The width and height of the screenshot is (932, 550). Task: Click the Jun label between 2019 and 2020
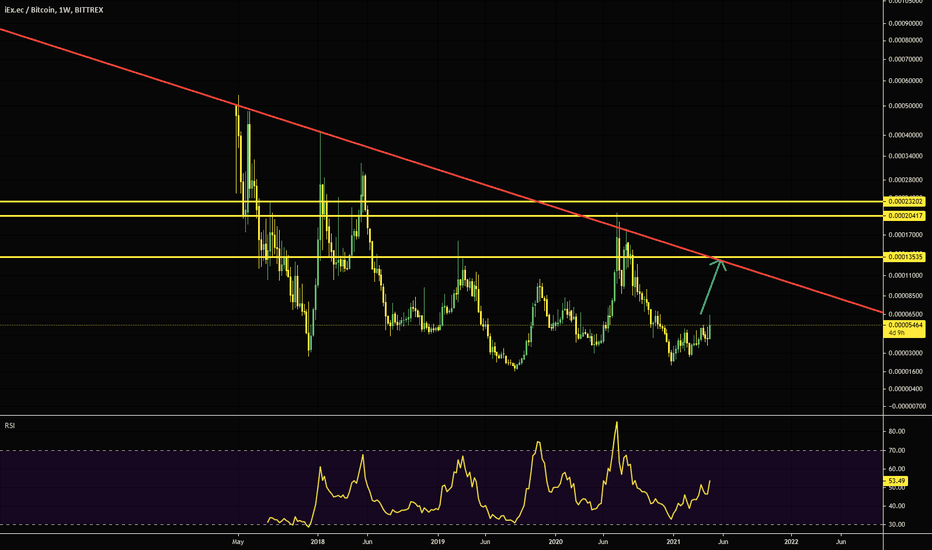click(485, 542)
